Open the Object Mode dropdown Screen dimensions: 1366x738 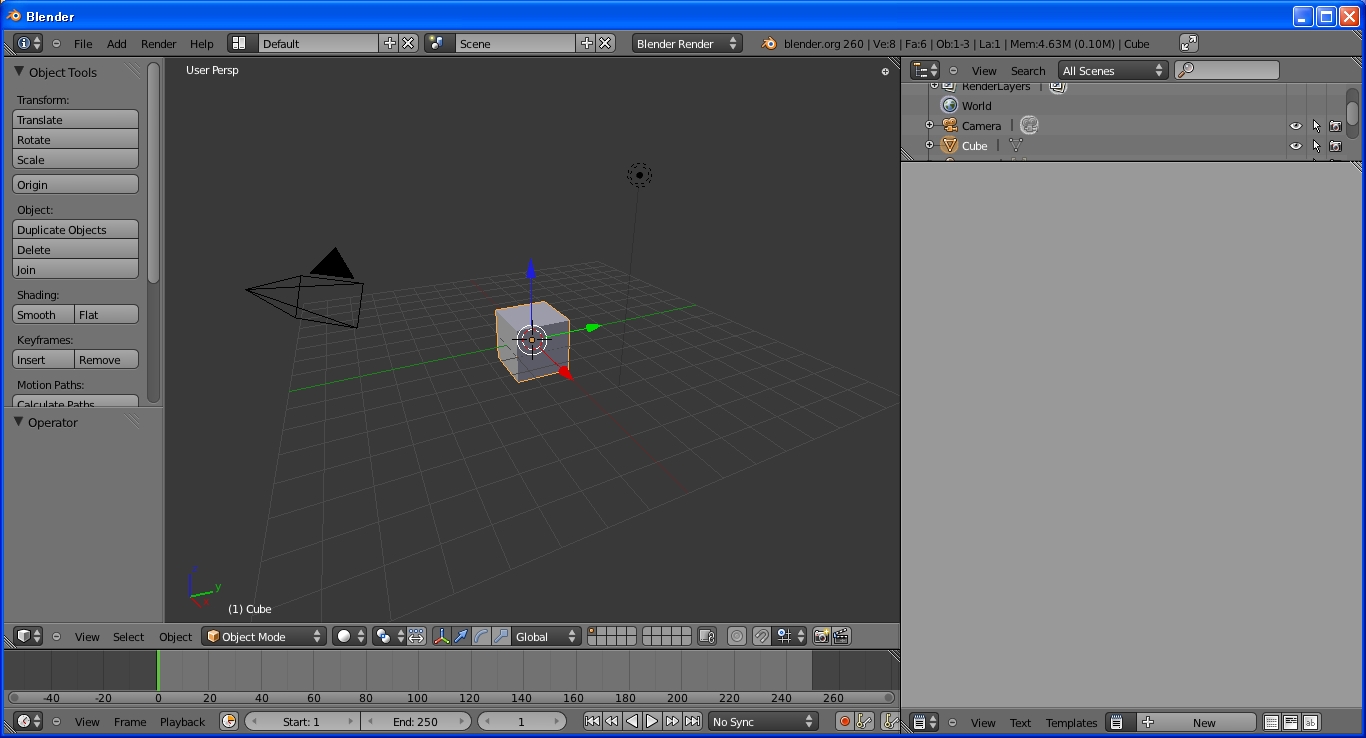(263, 636)
